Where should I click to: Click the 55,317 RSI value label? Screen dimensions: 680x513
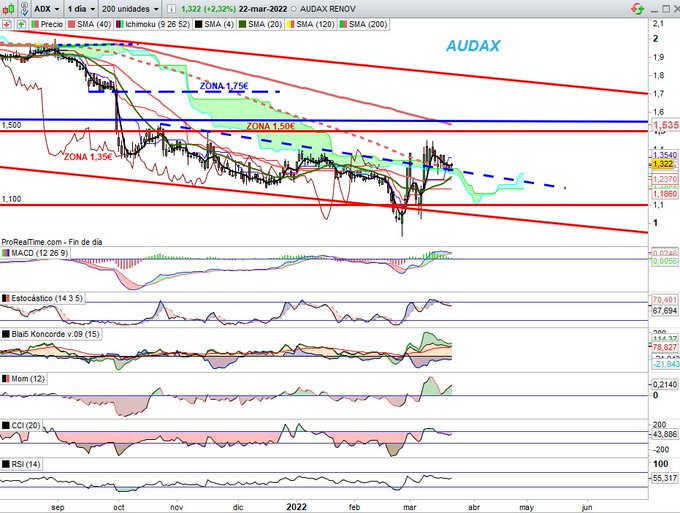pos(664,478)
